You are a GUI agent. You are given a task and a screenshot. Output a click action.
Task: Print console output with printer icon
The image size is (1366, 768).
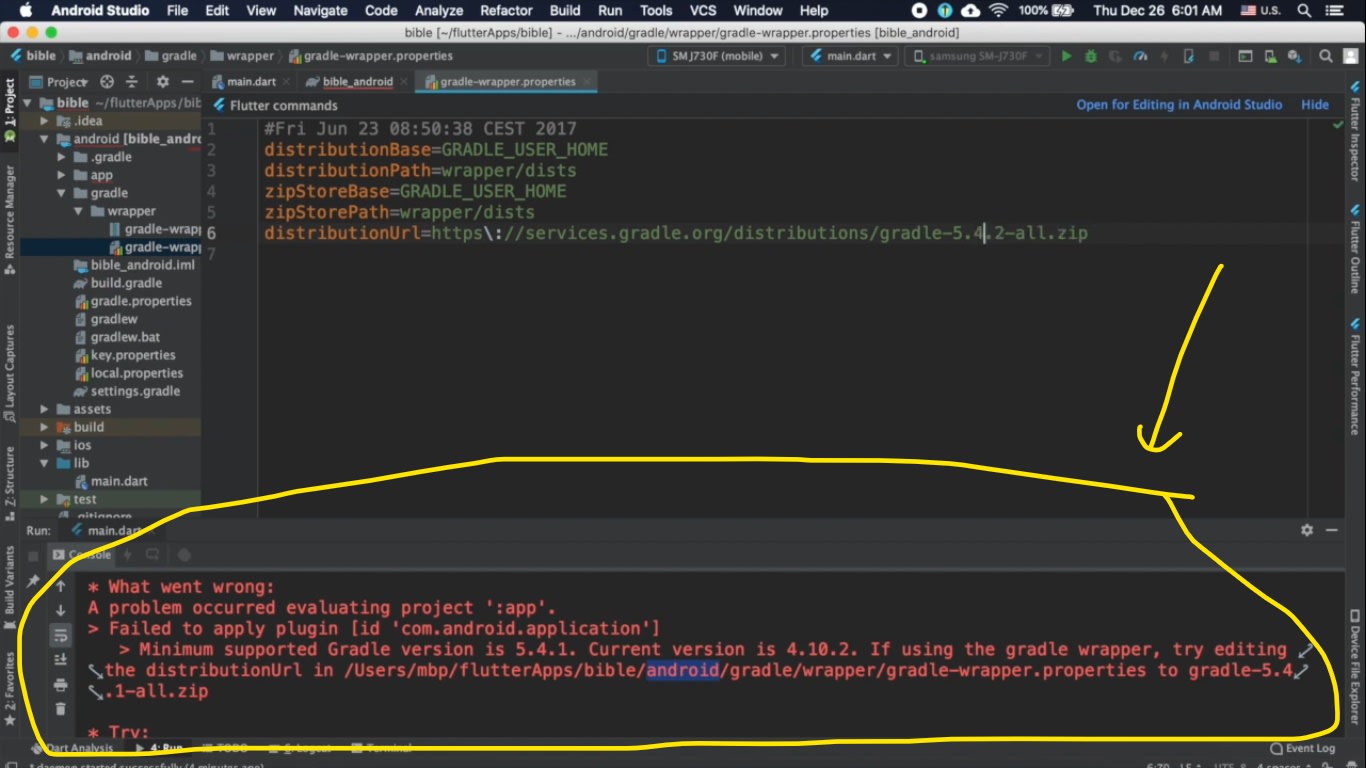point(60,685)
